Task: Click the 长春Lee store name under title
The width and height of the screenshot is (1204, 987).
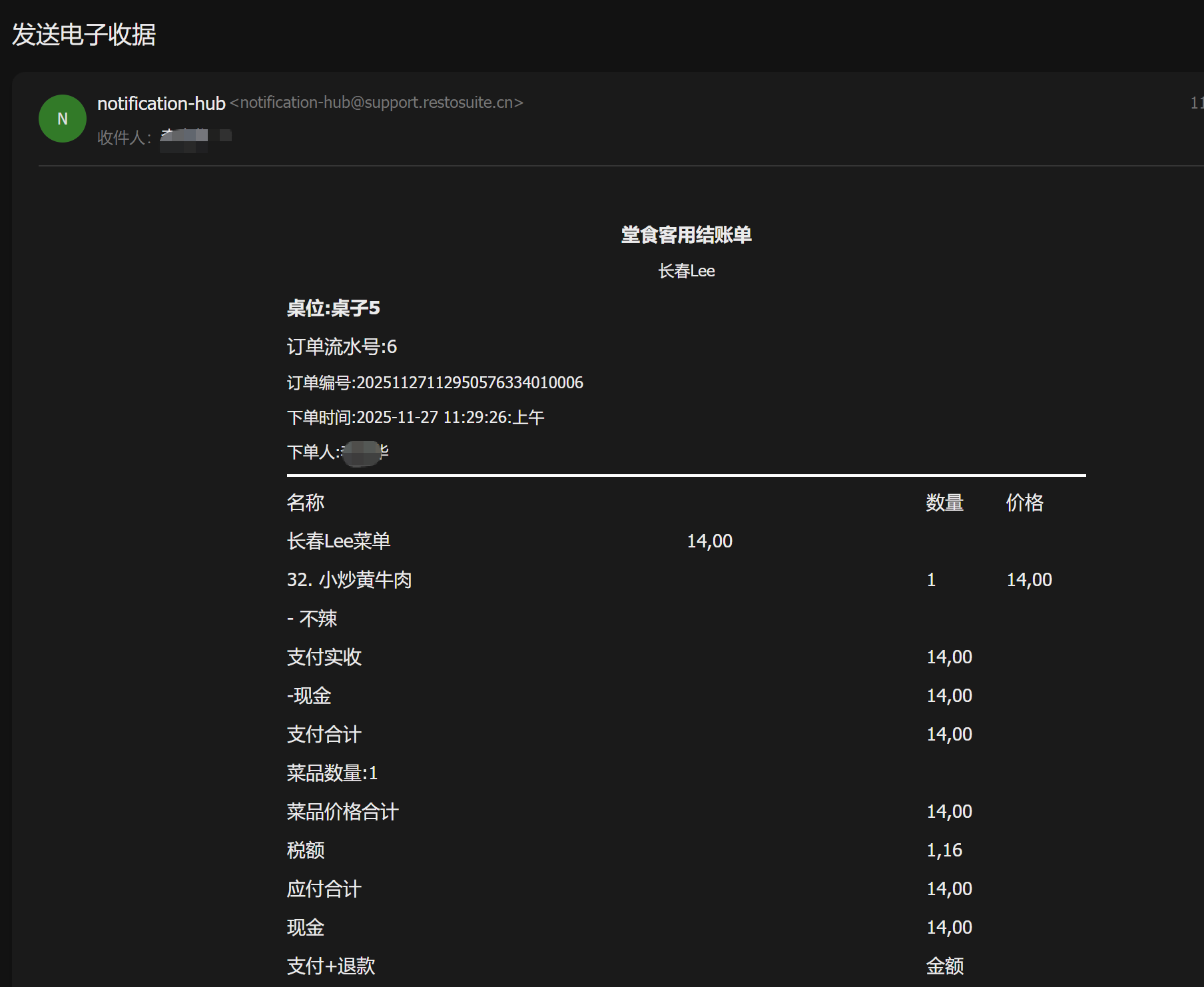Action: (686, 271)
